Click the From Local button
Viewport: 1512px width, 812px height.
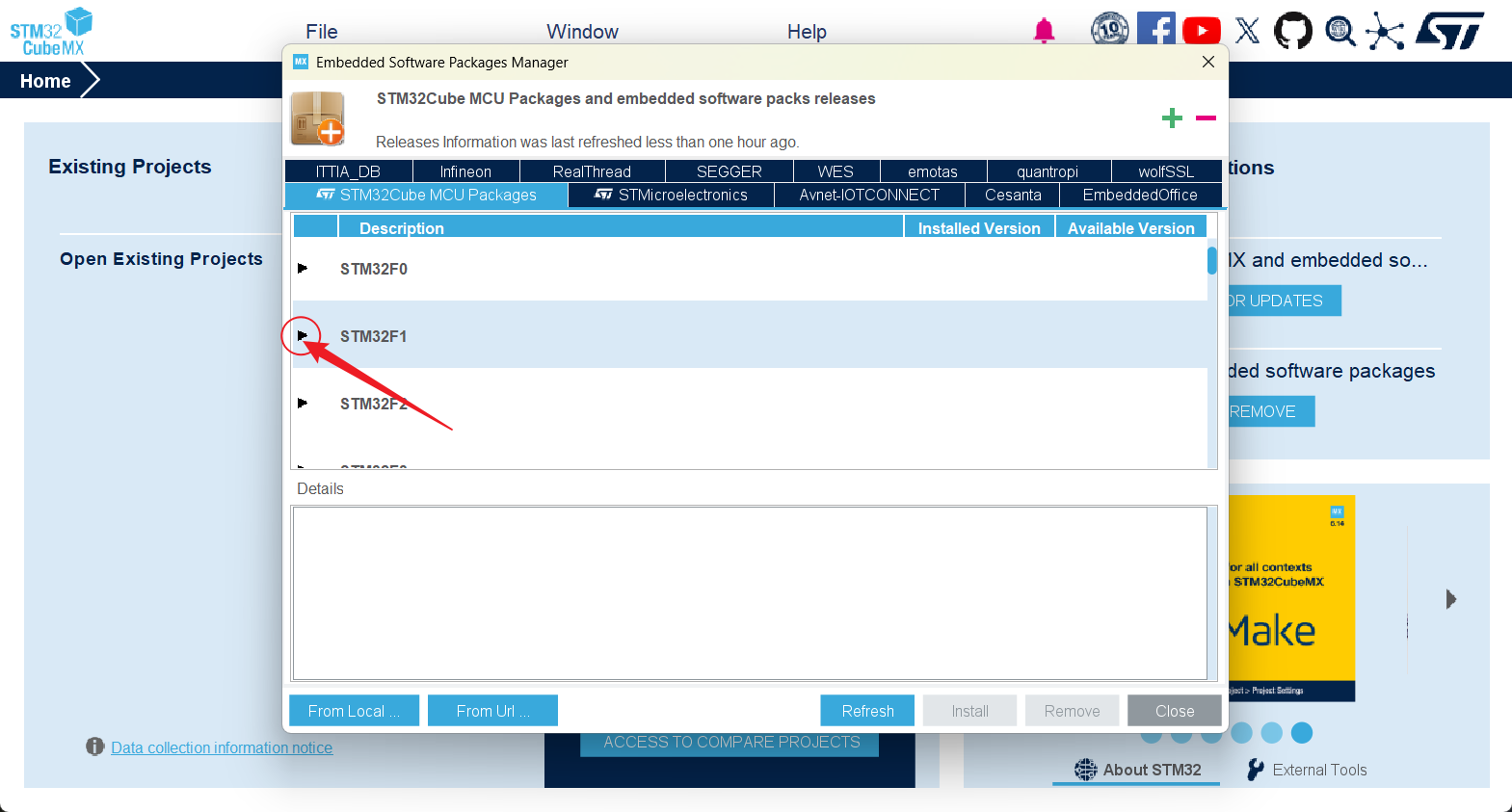tap(354, 711)
